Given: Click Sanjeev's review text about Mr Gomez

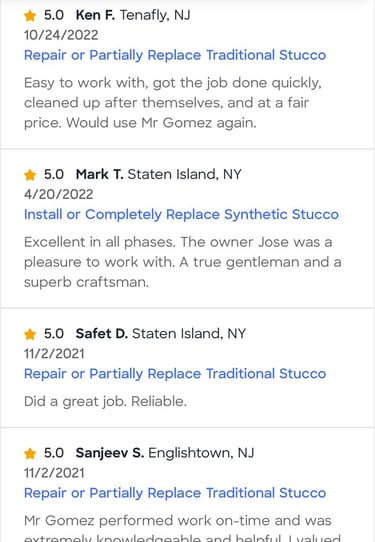Looking at the screenshot, I should tap(182, 529).
